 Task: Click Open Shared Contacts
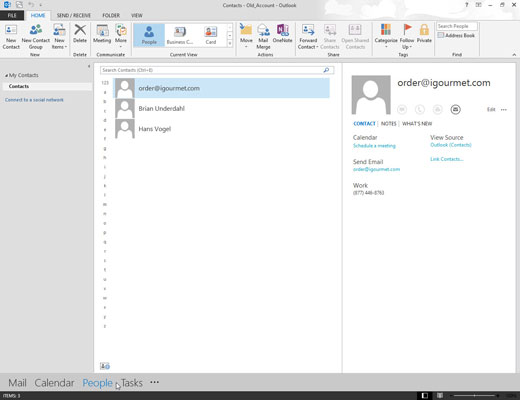pos(355,37)
